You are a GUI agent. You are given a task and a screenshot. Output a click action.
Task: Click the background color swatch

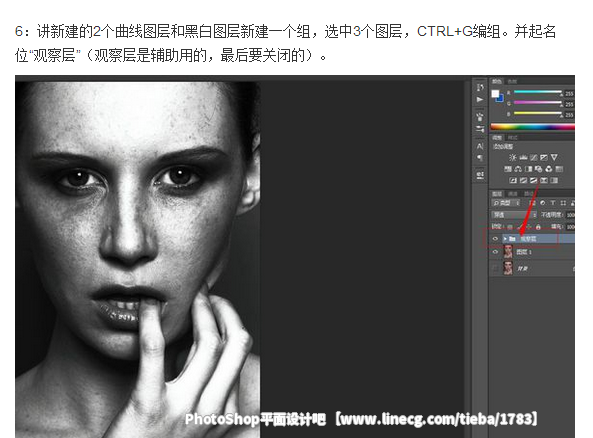pyautogui.click(x=500, y=98)
